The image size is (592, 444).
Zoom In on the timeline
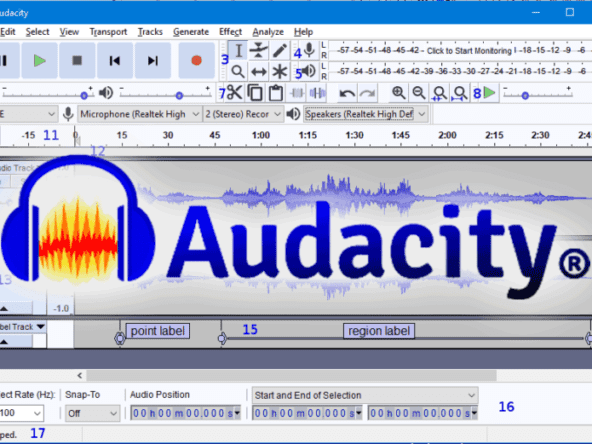(398, 92)
